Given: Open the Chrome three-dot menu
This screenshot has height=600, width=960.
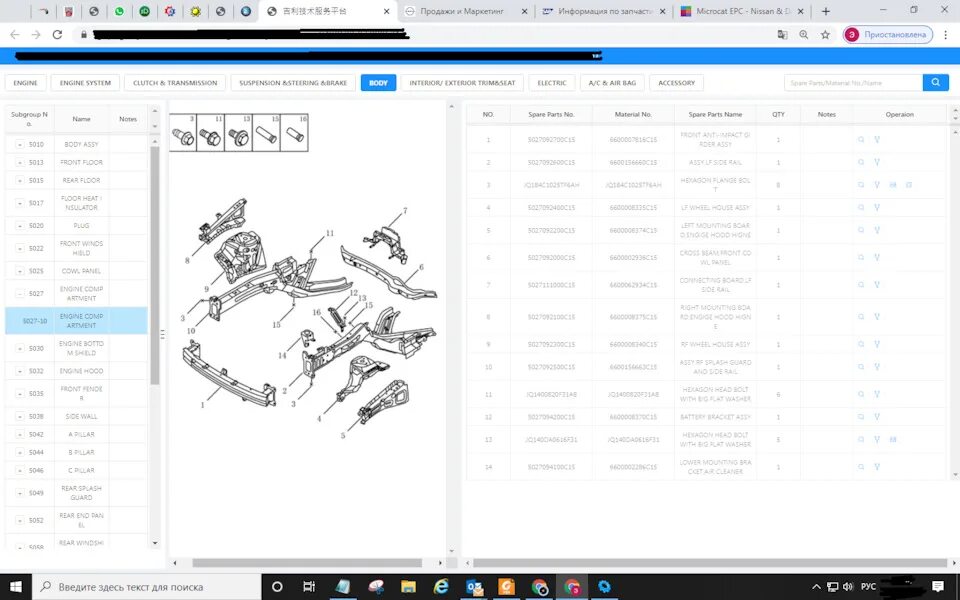Looking at the screenshot, I should [x=947, y=35].
